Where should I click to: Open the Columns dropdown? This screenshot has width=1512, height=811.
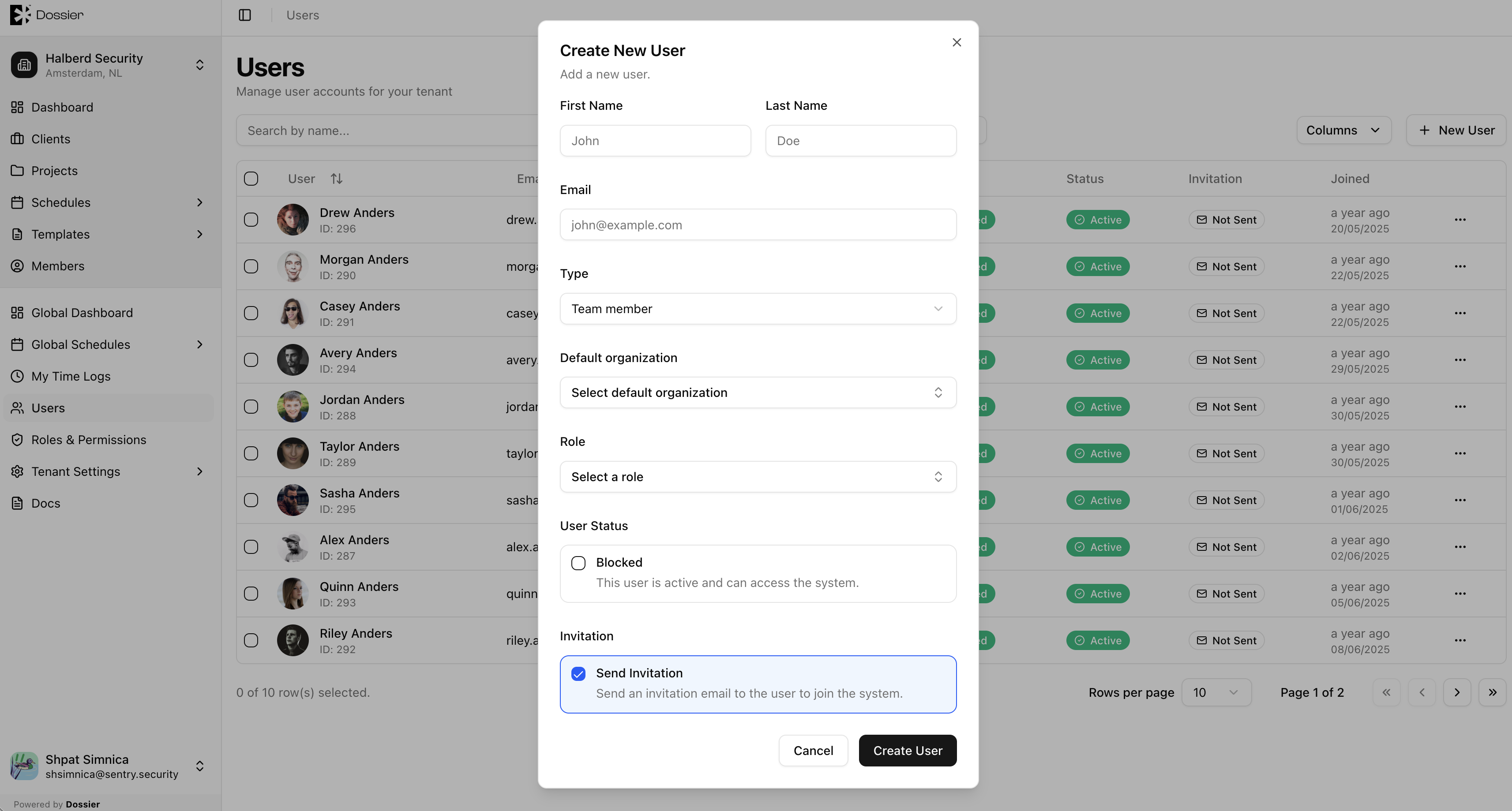click(1343, 130)
